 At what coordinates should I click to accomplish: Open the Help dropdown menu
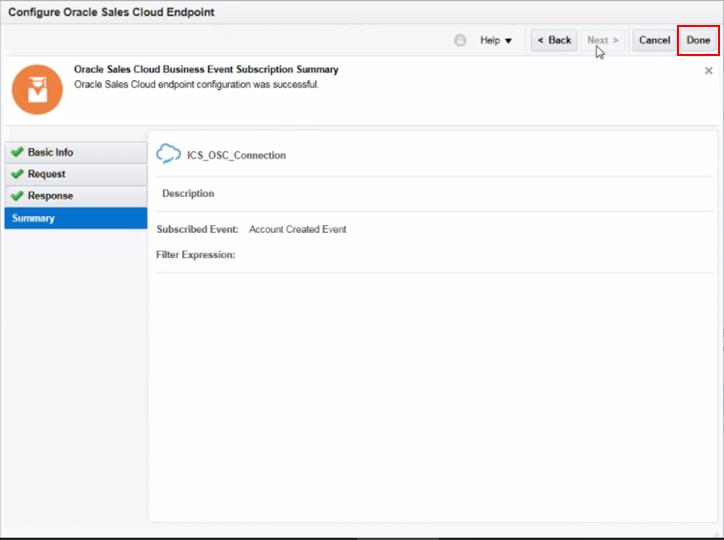496,41
